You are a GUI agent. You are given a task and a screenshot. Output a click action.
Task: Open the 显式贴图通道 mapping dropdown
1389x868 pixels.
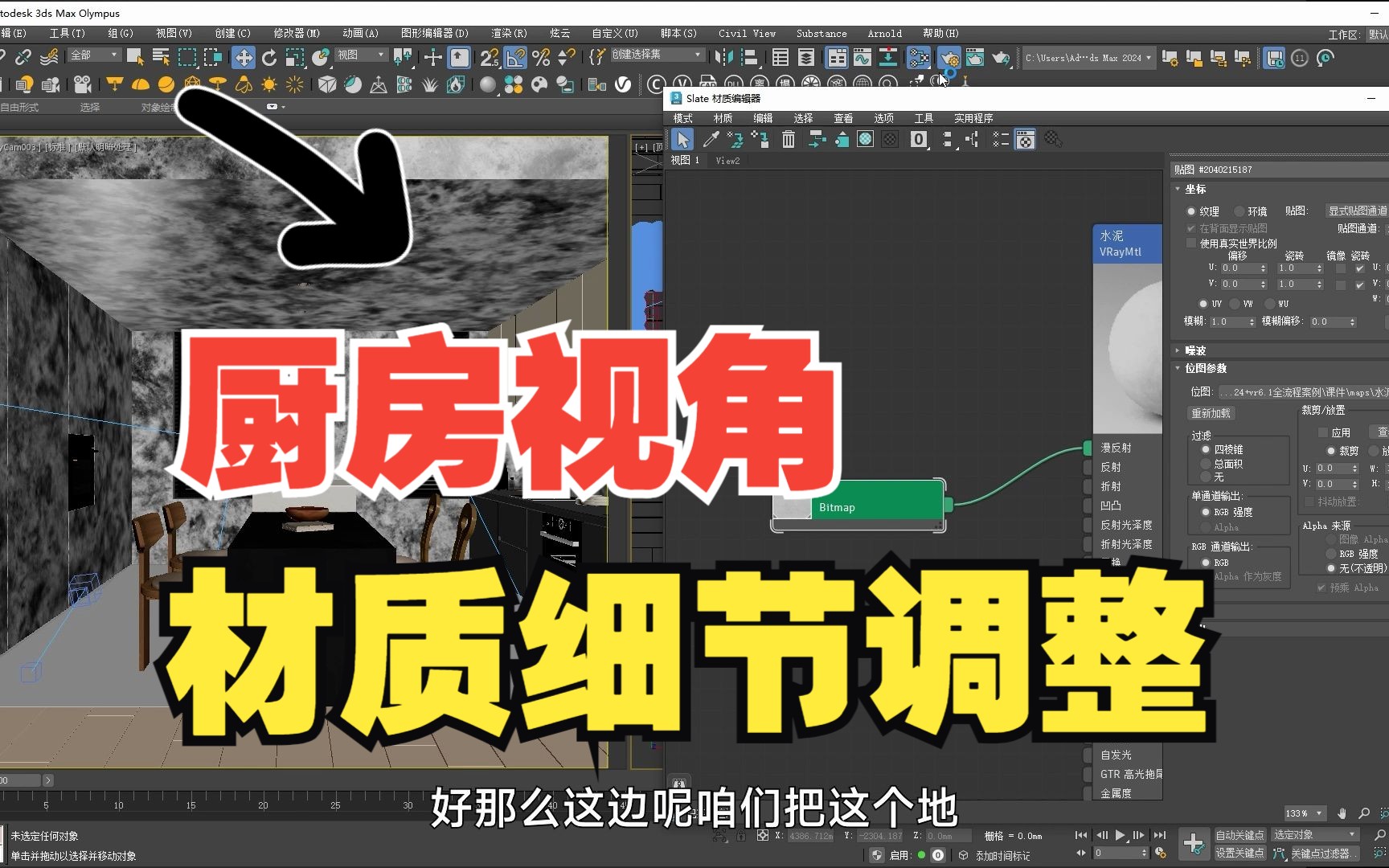(x=1357, y=211)
